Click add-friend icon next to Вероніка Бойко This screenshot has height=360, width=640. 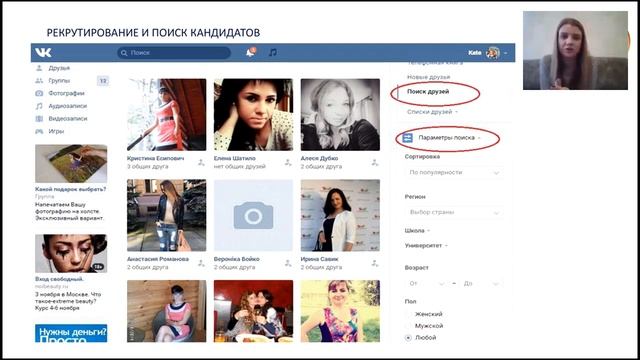288,263
